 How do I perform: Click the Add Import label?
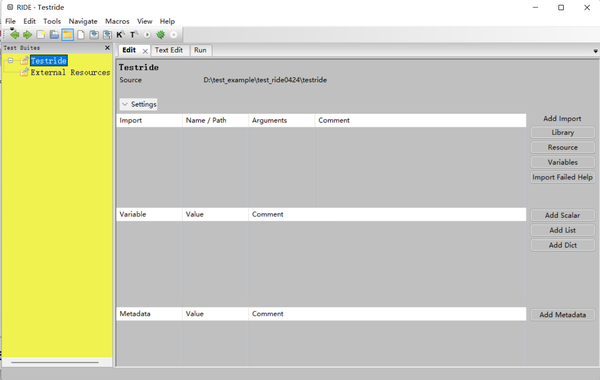(x=562, y=119)
